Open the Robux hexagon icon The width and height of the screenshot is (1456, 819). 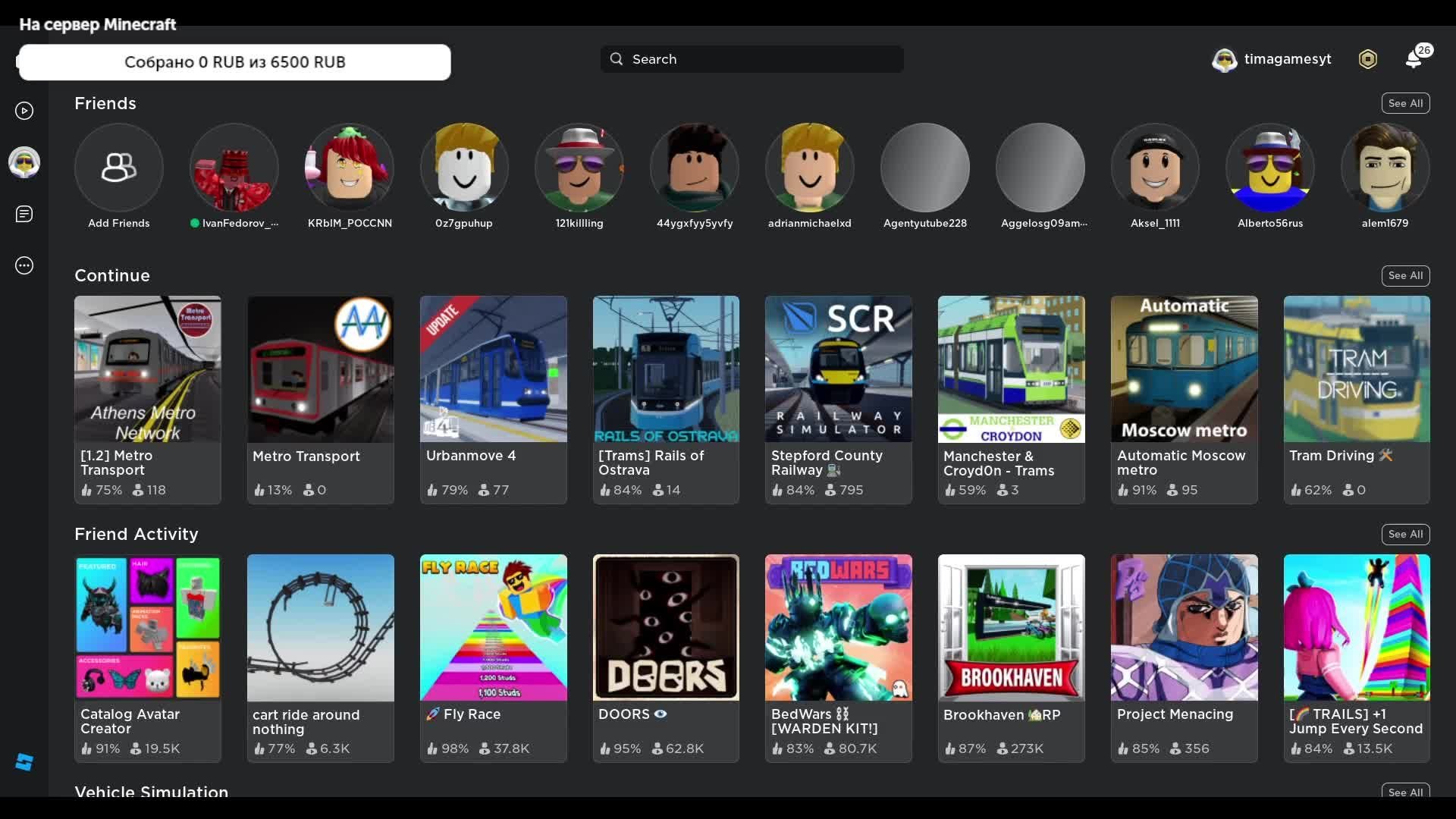(1367, 59)
